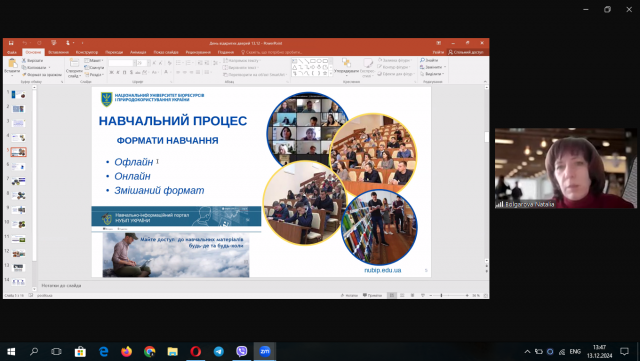Open Viber from the Windows taskbar
The width and height of the screenshot is (640, 361).
click(x=242, y=351)
